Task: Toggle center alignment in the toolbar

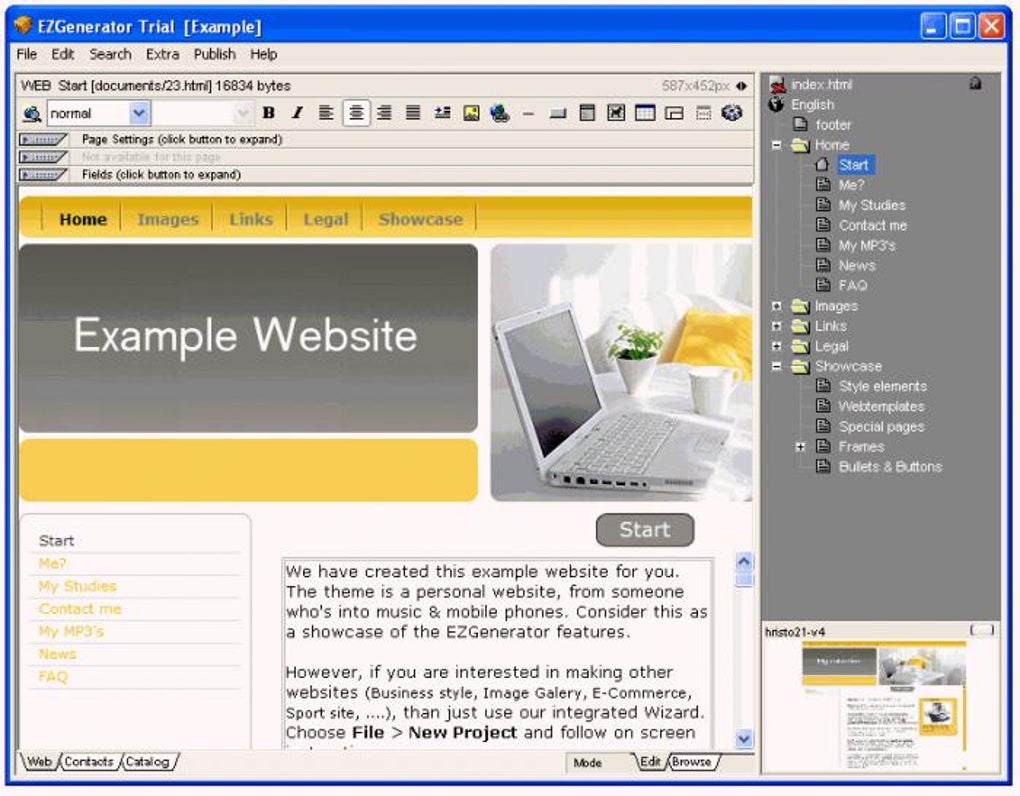Action: click(356, 113)
